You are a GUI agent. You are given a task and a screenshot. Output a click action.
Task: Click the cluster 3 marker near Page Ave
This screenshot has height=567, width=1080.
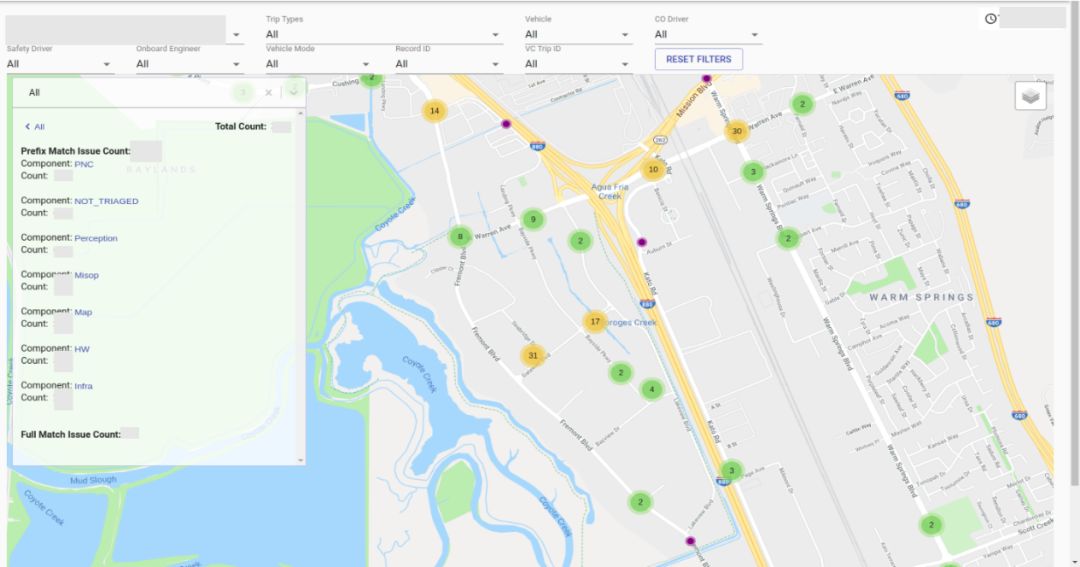click(731, 471)
